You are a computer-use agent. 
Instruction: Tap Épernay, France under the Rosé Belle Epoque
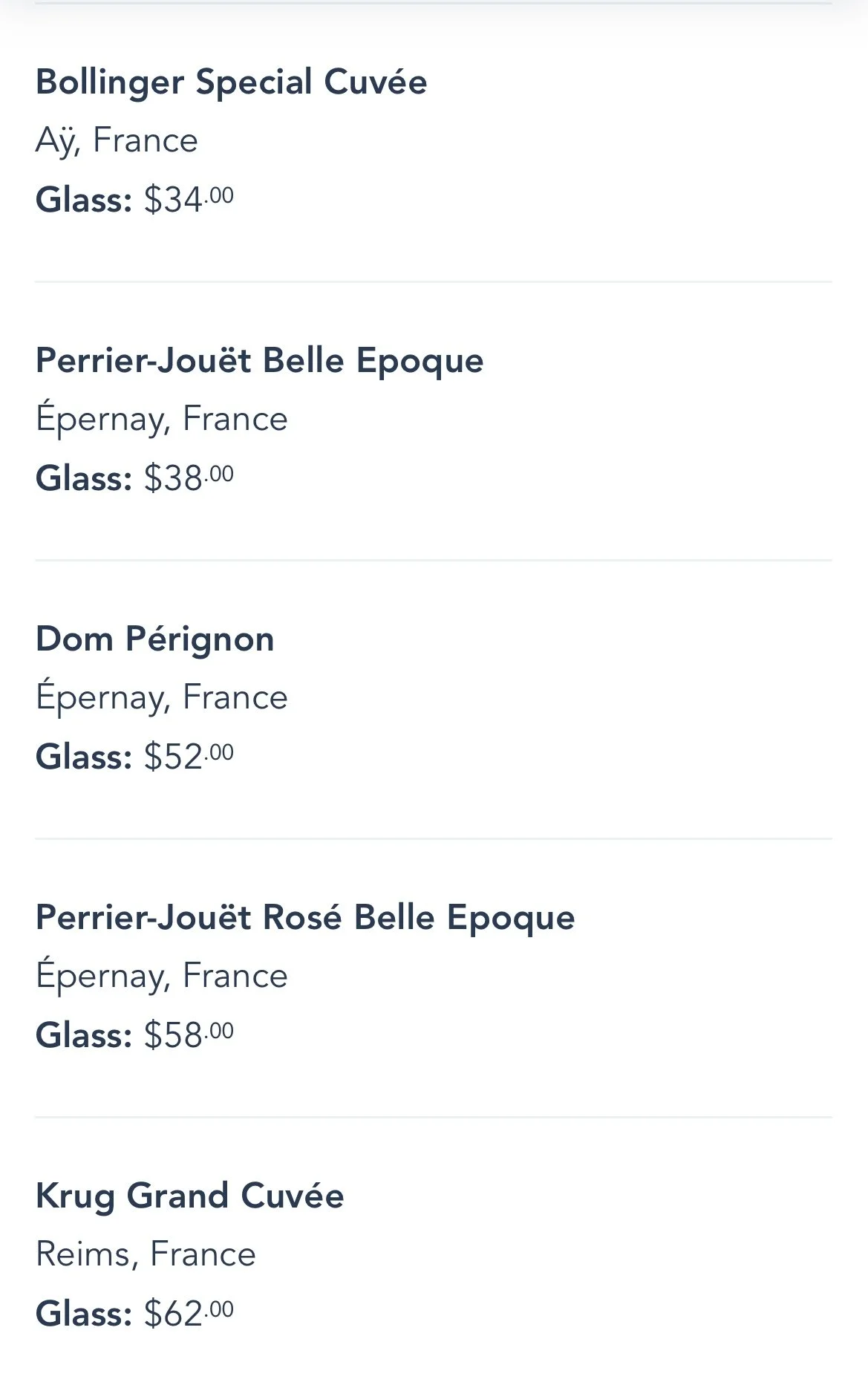pyautogui.click(x=161, y=976)
